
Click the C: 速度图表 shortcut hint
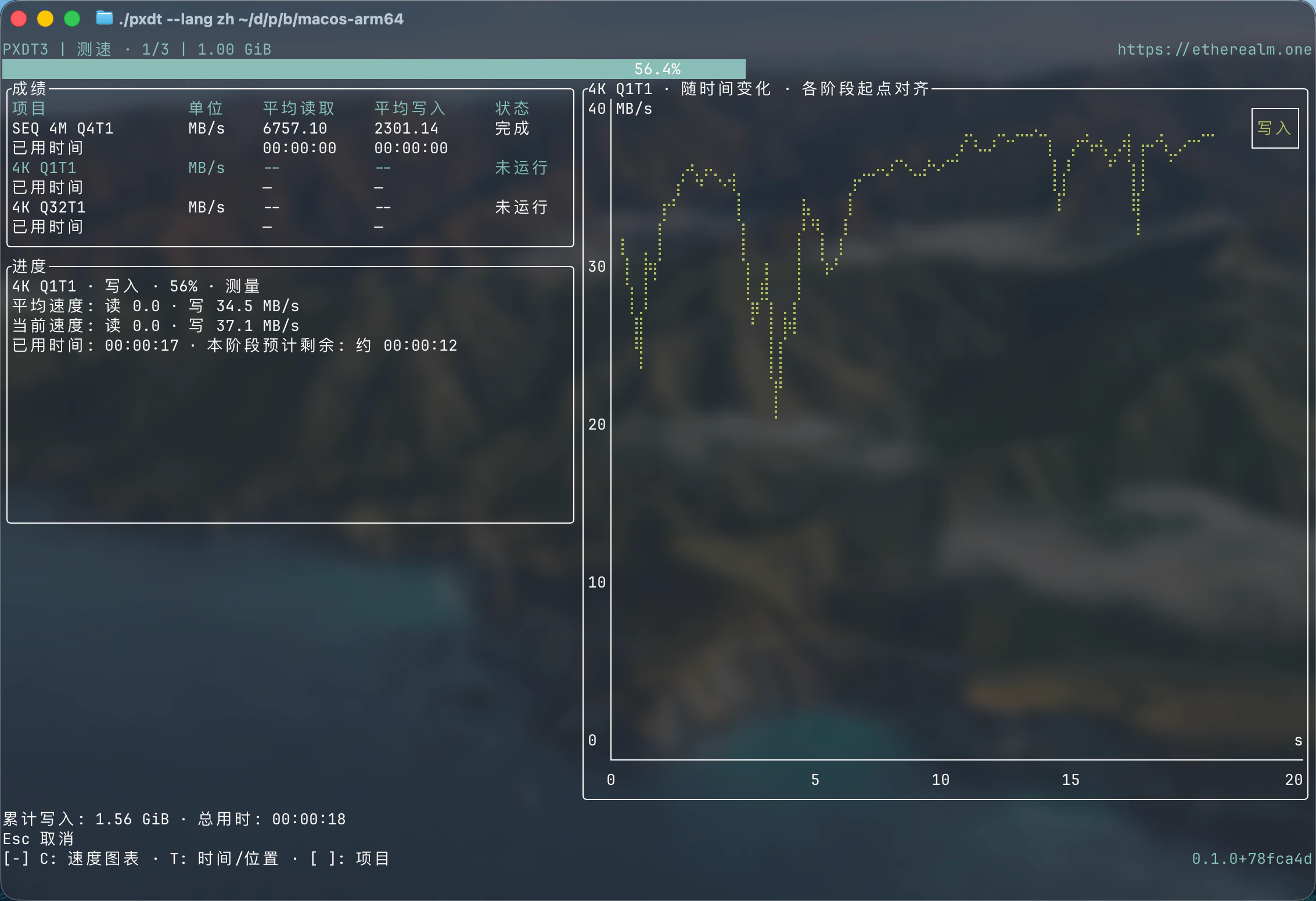[89, 859]
